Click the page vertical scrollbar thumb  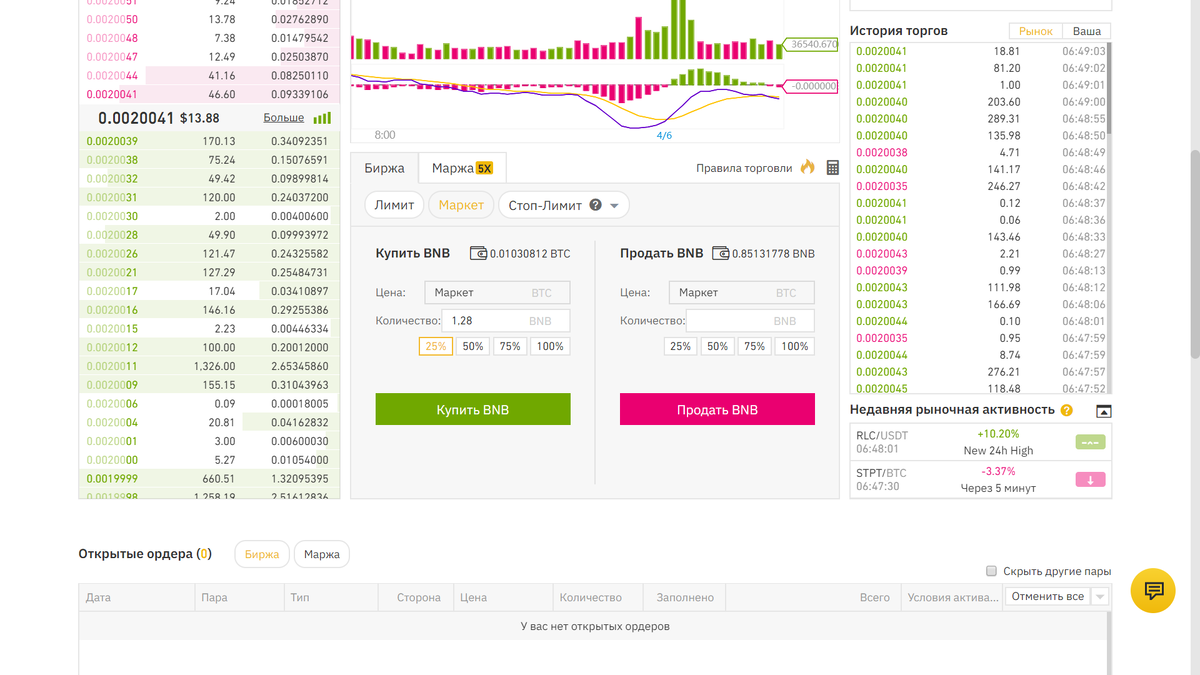click(1194, 255)
